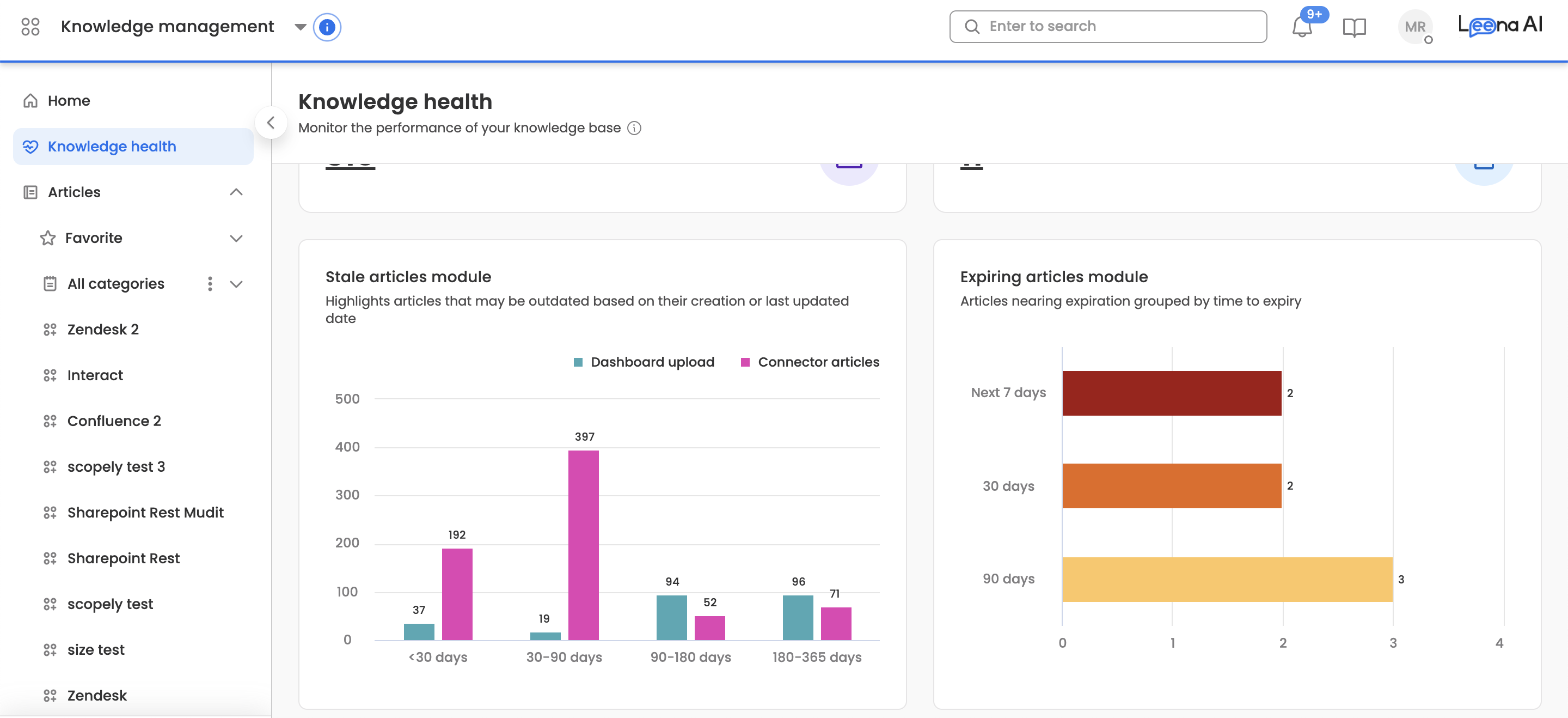Screen dimensions: 1568x718
Task: Open the Zendesk 2 category
Action: (103, 330)
